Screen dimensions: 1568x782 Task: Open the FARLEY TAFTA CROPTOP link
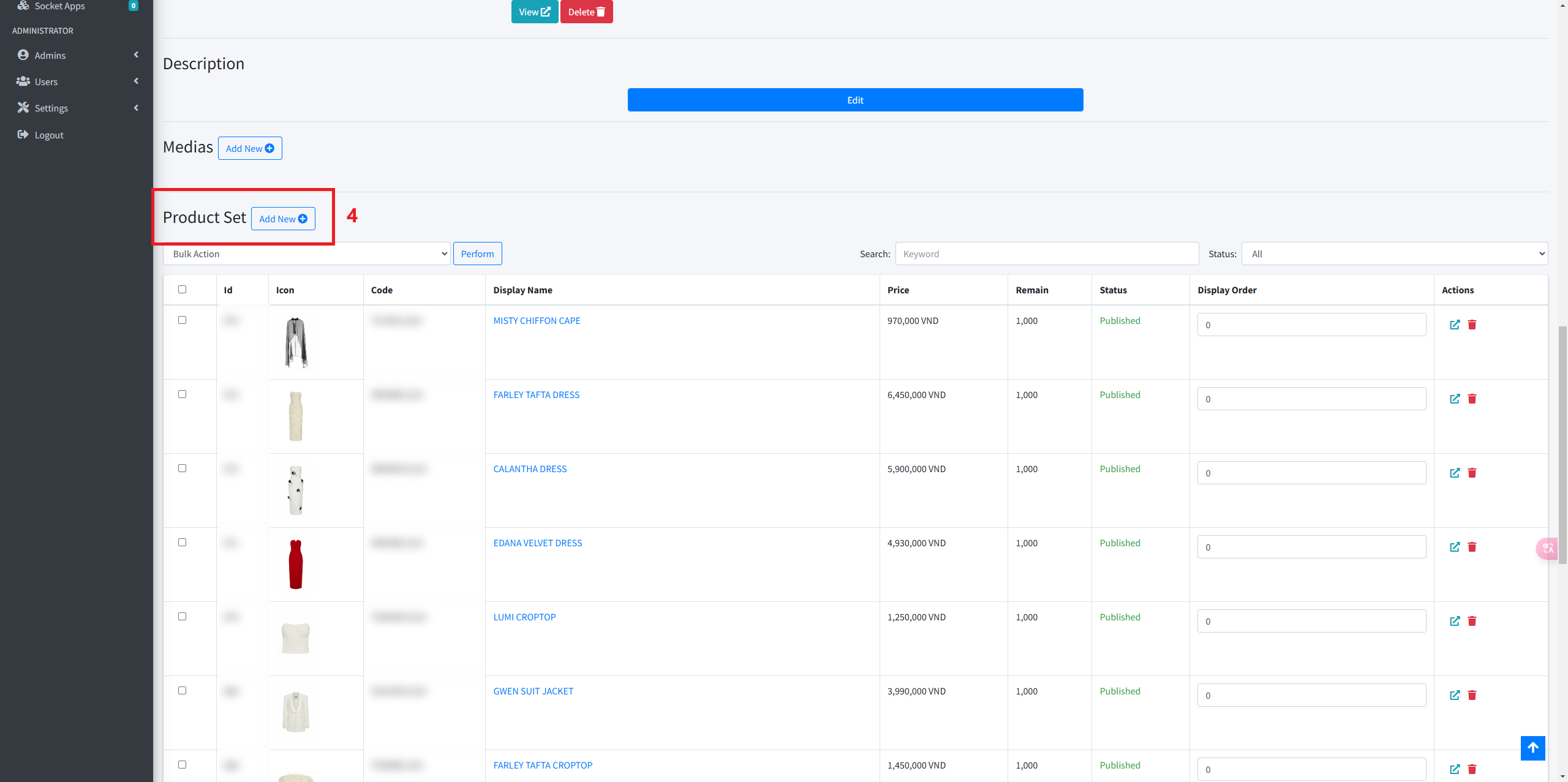pos(543,765)
